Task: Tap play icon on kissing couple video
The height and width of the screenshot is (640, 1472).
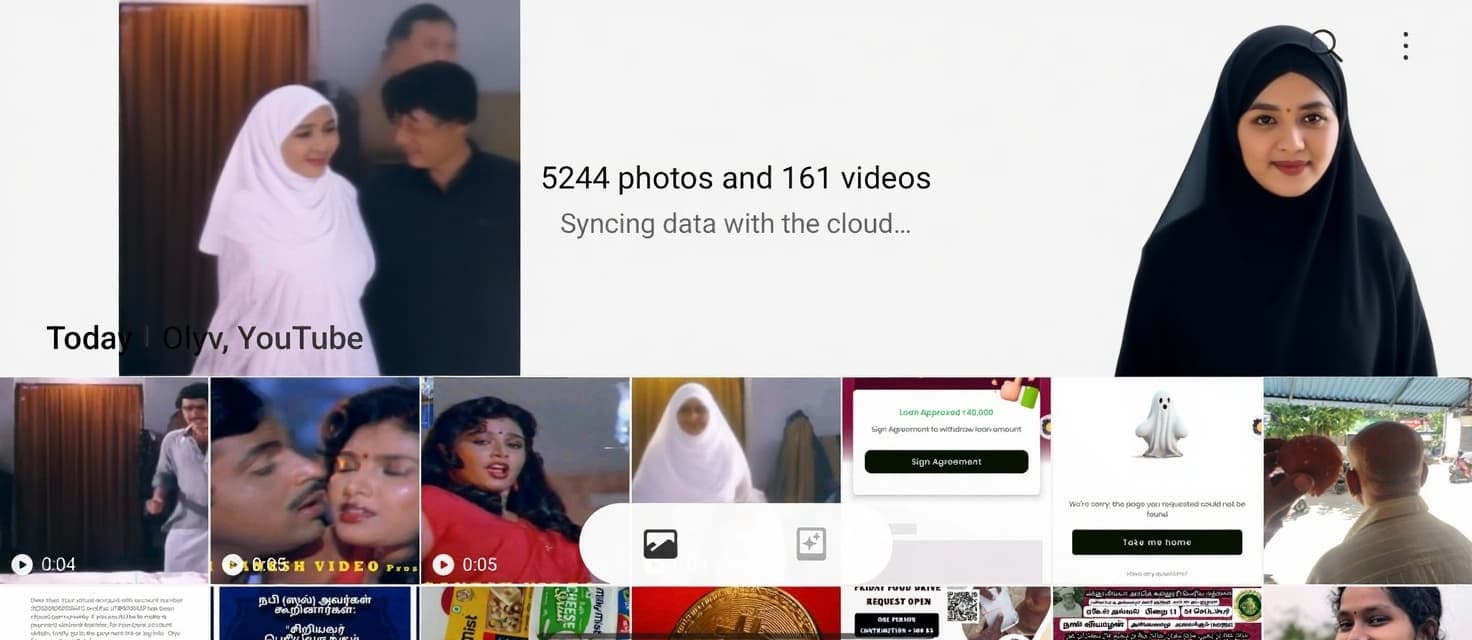Action: [x=233, y=565]
